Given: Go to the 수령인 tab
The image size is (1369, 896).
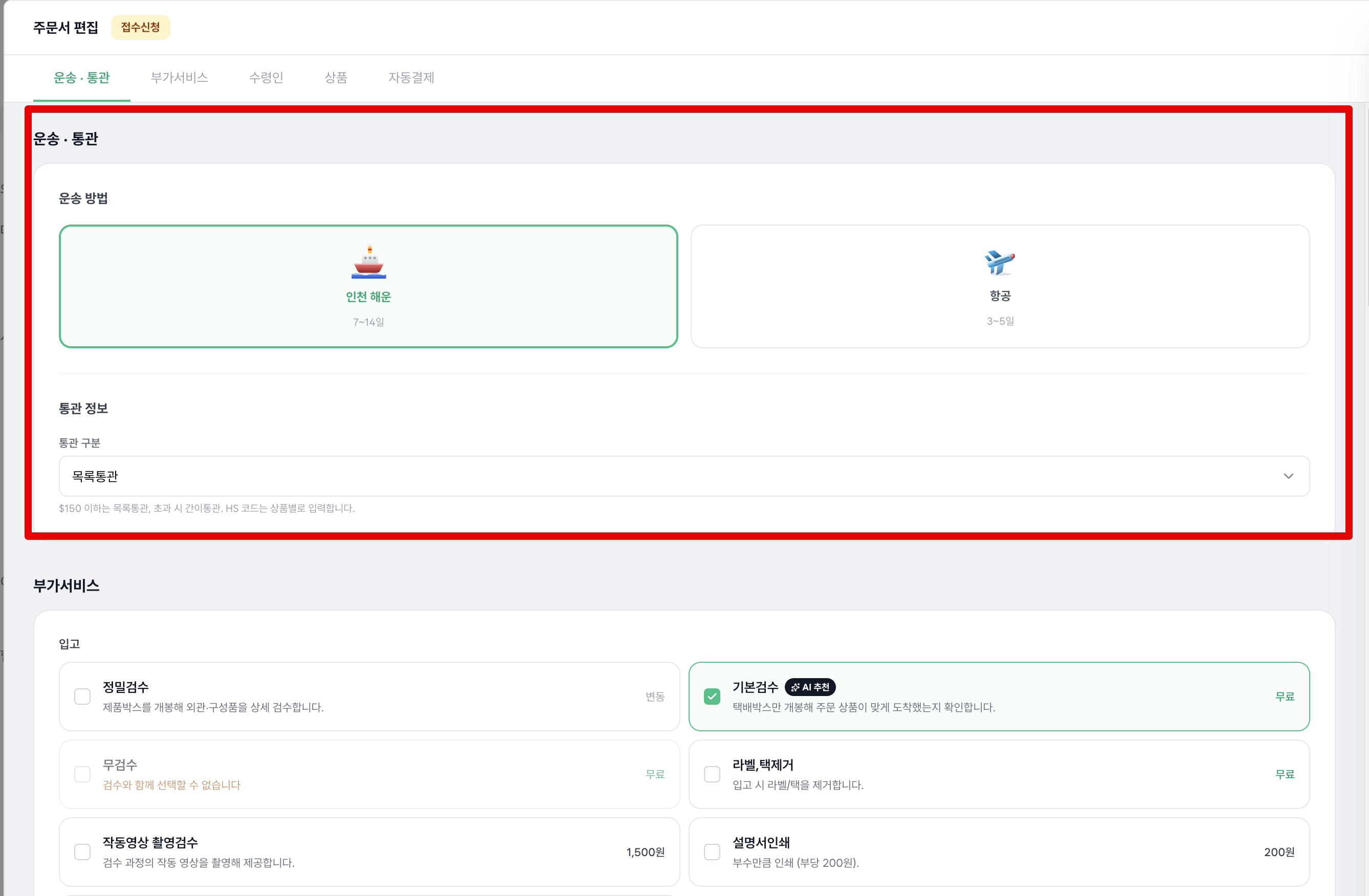Looking at the screenshot, I should click(x=267, y=78).
